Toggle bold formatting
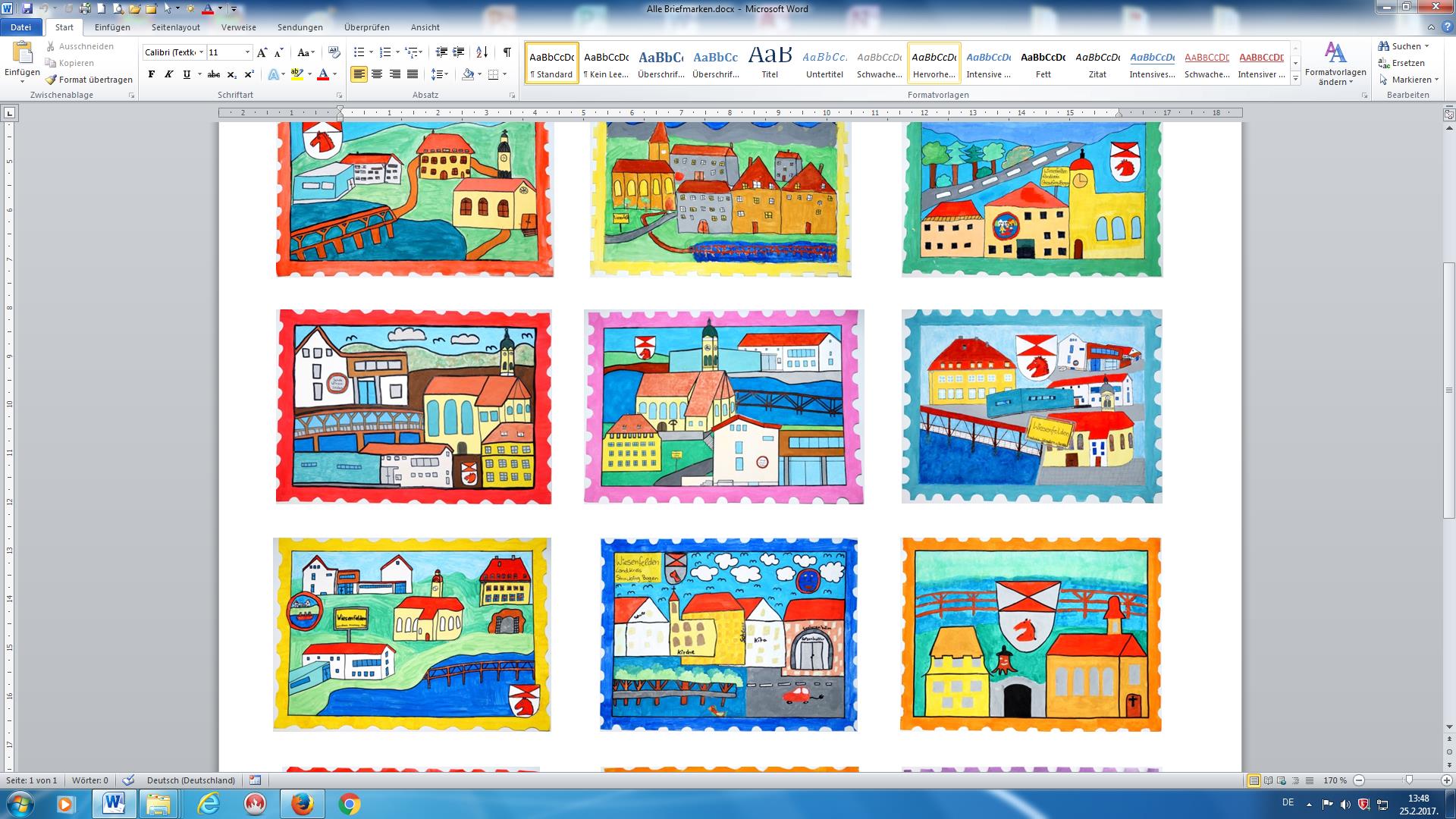Image resolution: width=1456 pixels, height=819 pixels. (152, 74)
